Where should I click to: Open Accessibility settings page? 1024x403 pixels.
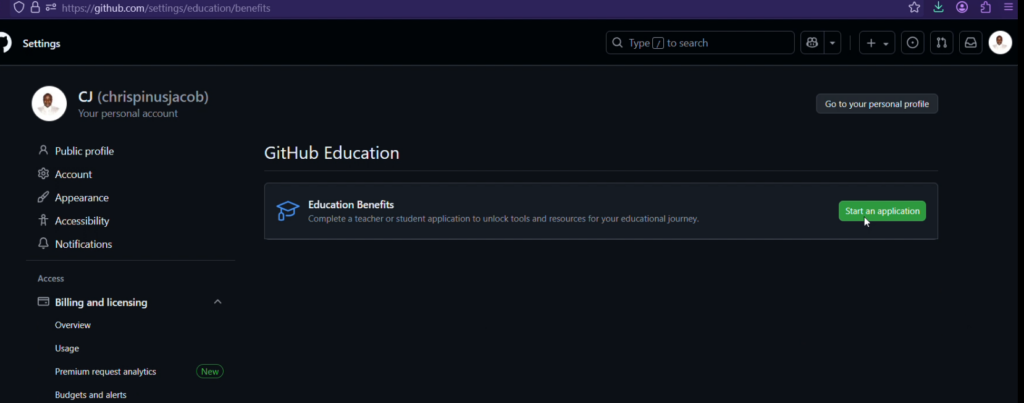coord(82,221)
